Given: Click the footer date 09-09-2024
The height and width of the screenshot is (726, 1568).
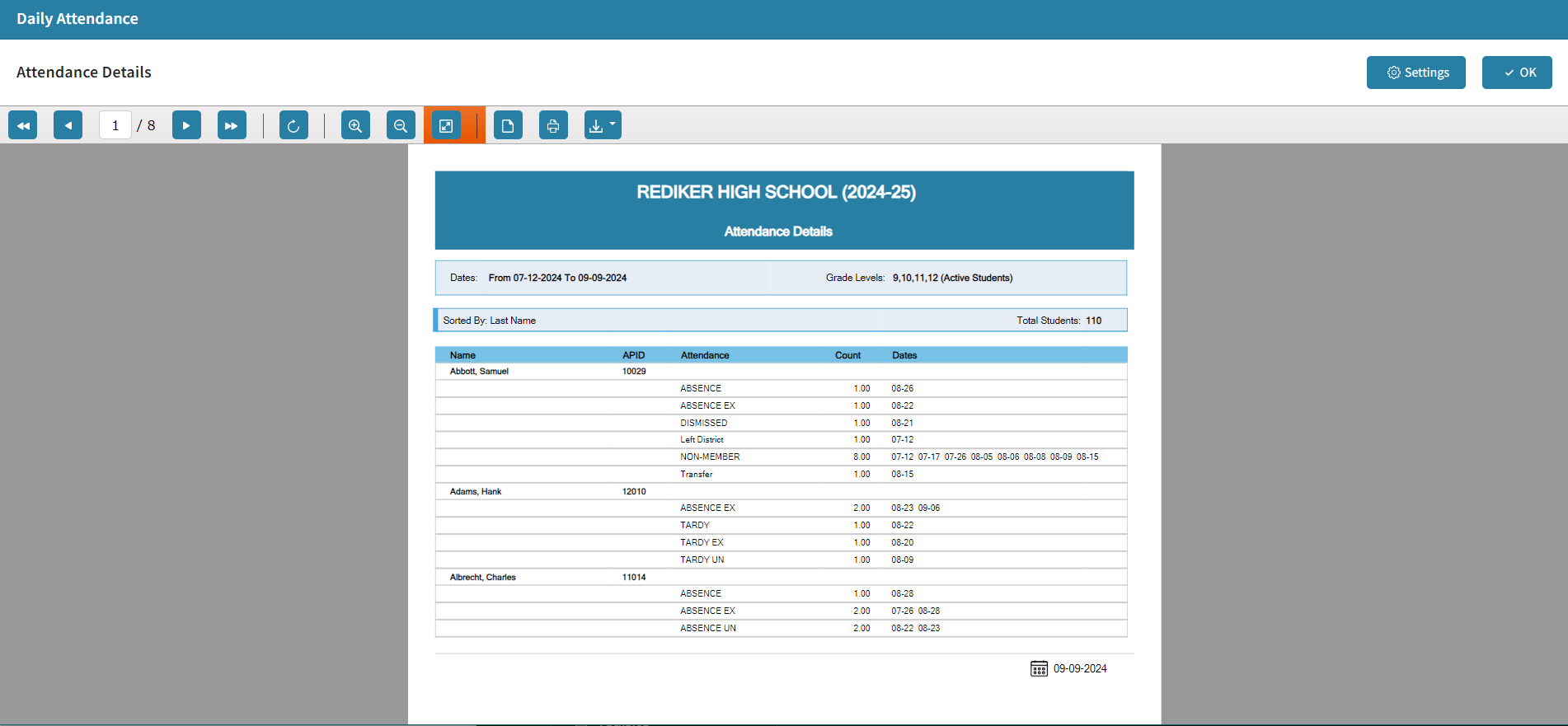Looking at the screenshot, I should pyautogui.click(x=1080, y=669).
